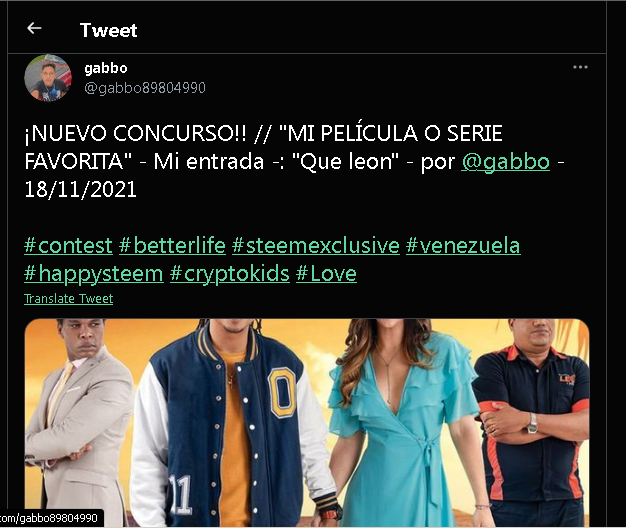626x528 pixels.
Task: Open the @gabbo mention in tweet text
Action: click(505, 162)
